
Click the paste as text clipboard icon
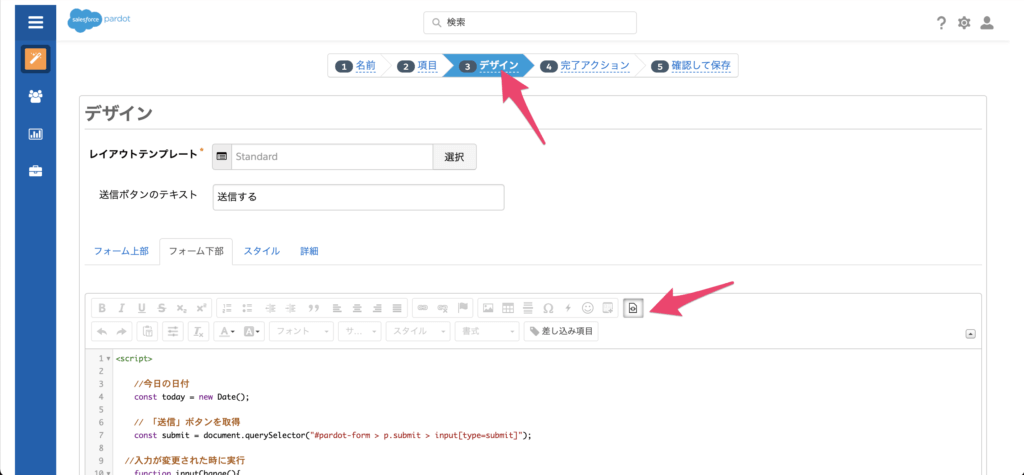(148, 332)
